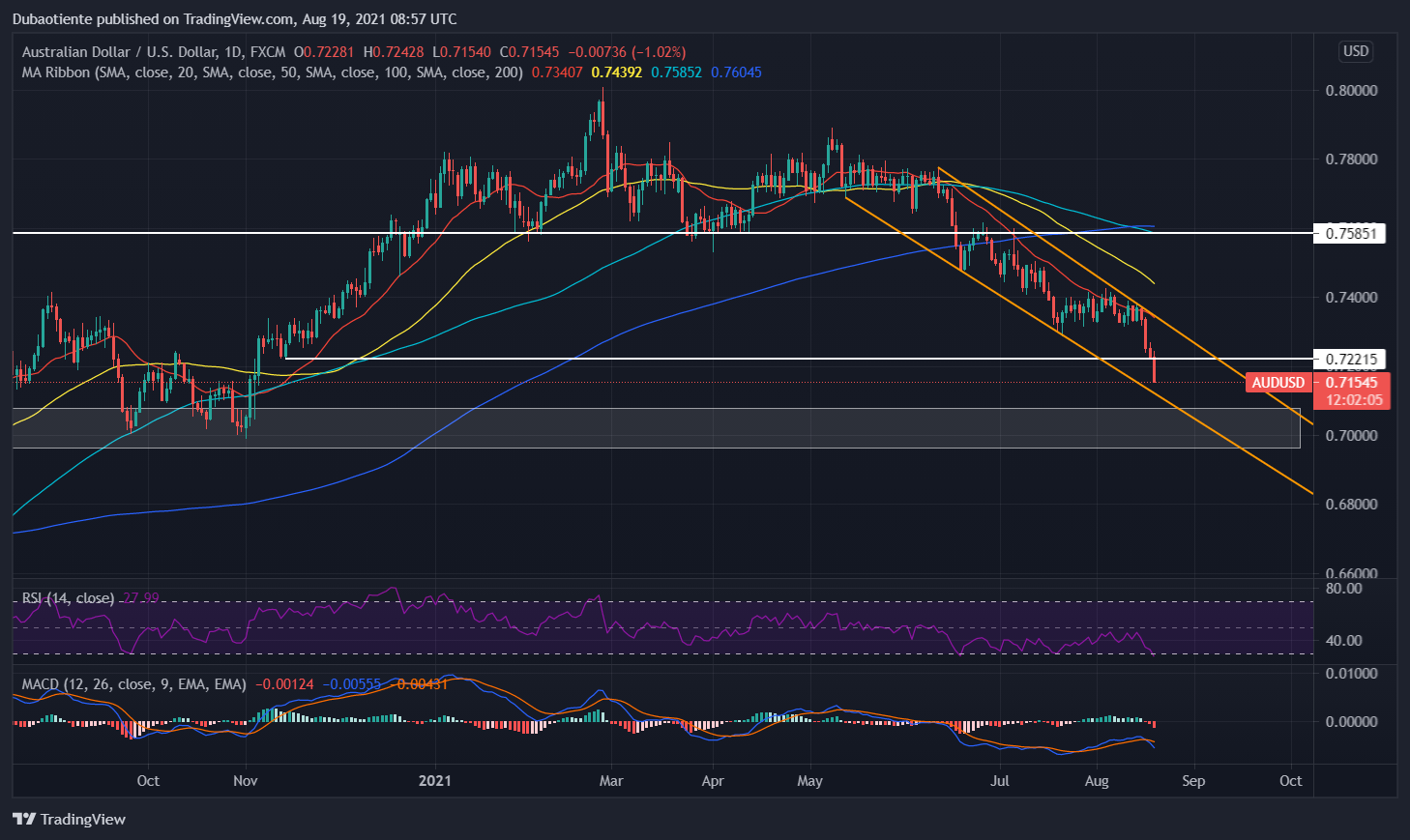Click the 0.75851 horizontal line price label
The width and height of the screenshot is (1410, 840).
[x=1350, y=233]
